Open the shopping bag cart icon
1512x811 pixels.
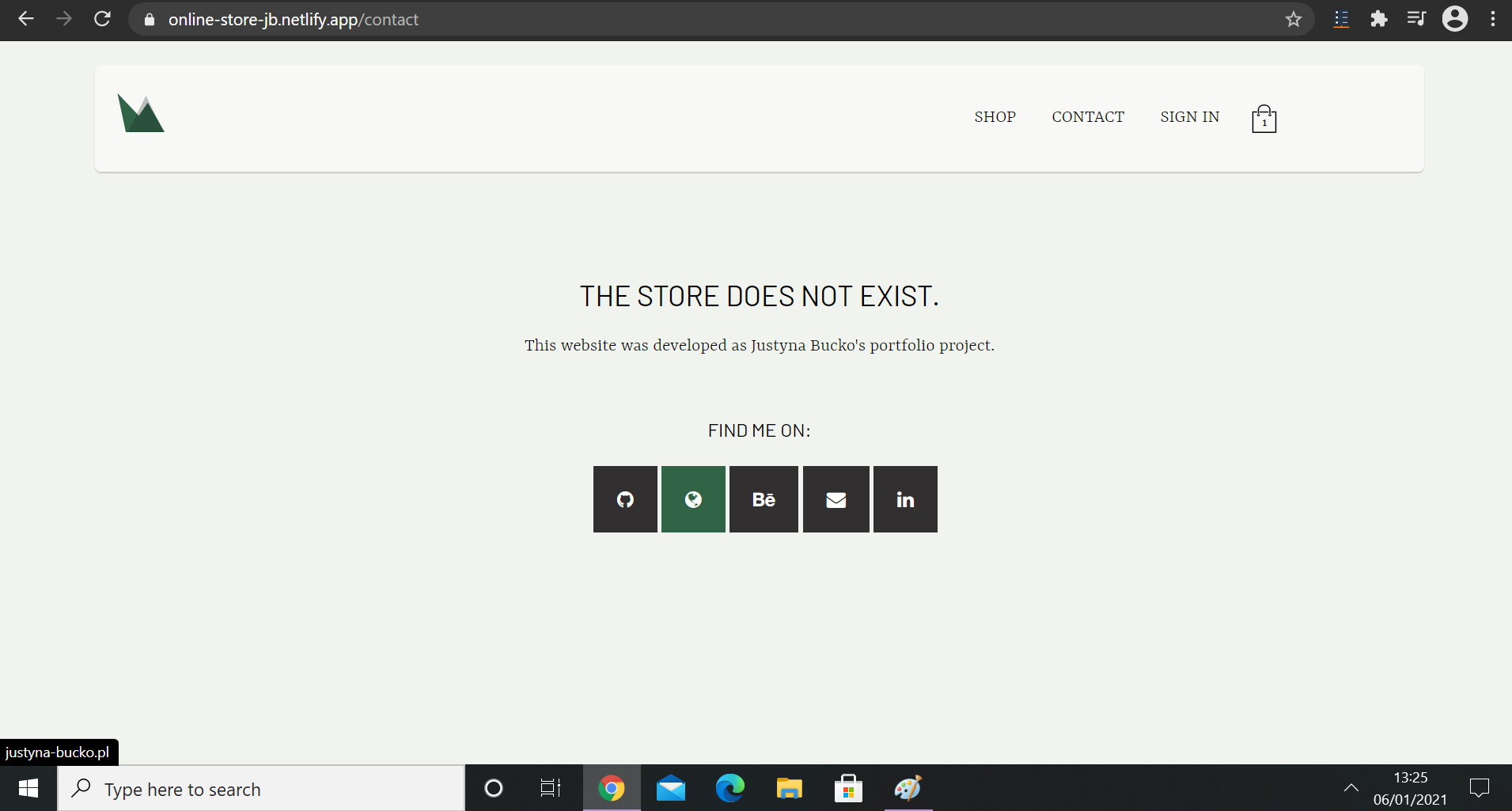click(1264, 119)
